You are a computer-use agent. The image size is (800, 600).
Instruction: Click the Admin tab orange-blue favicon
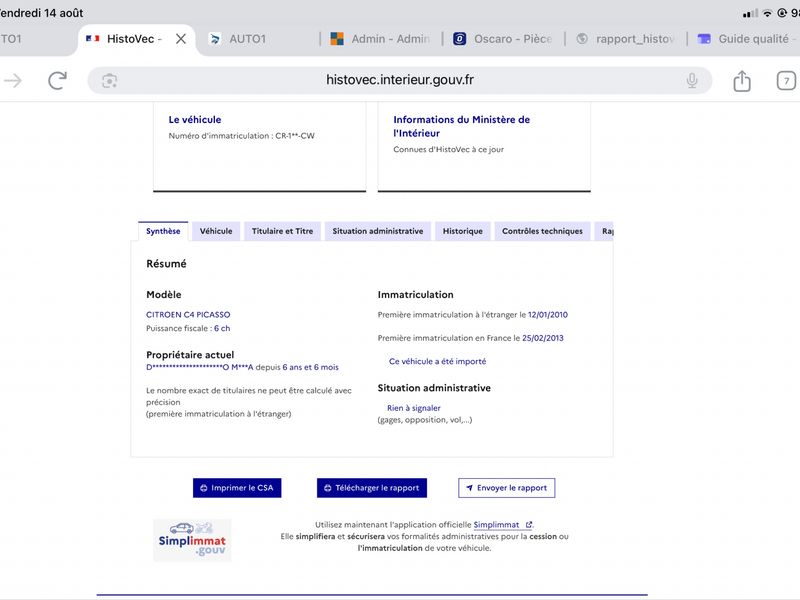337,39
